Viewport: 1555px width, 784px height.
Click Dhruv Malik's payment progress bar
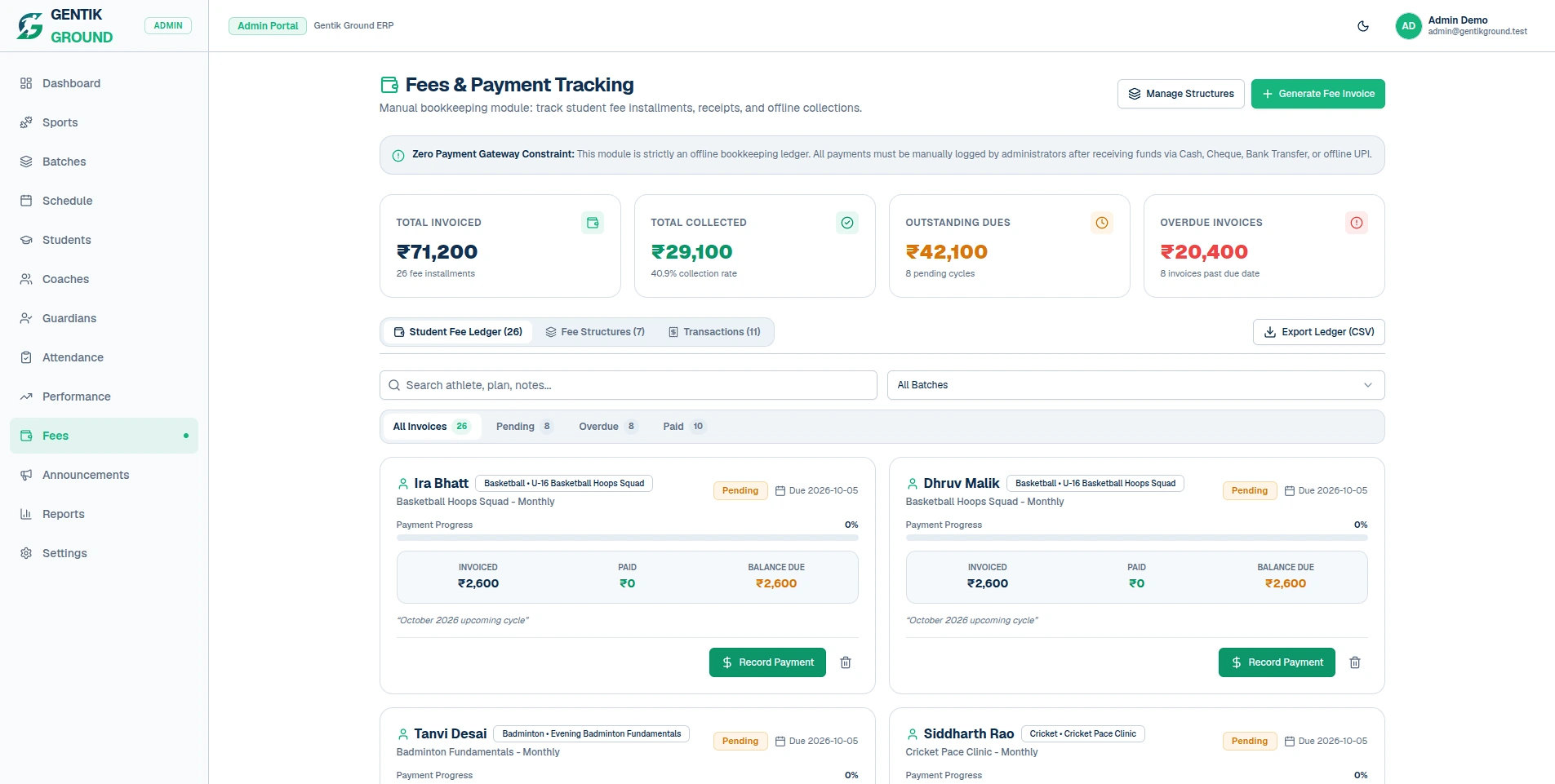click(x=1136, y=538)
